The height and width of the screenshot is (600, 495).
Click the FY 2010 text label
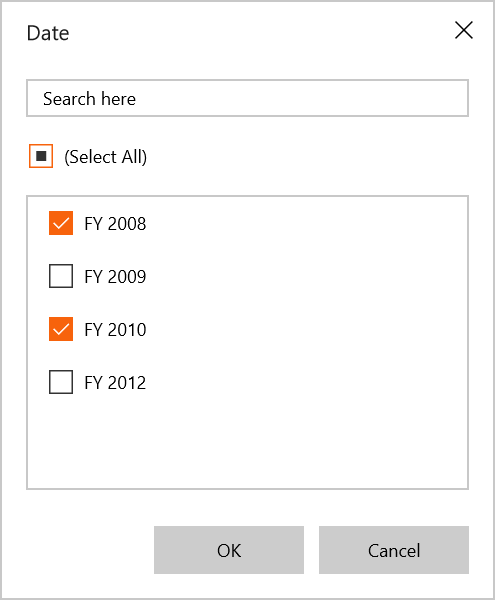tap(115, 330)
